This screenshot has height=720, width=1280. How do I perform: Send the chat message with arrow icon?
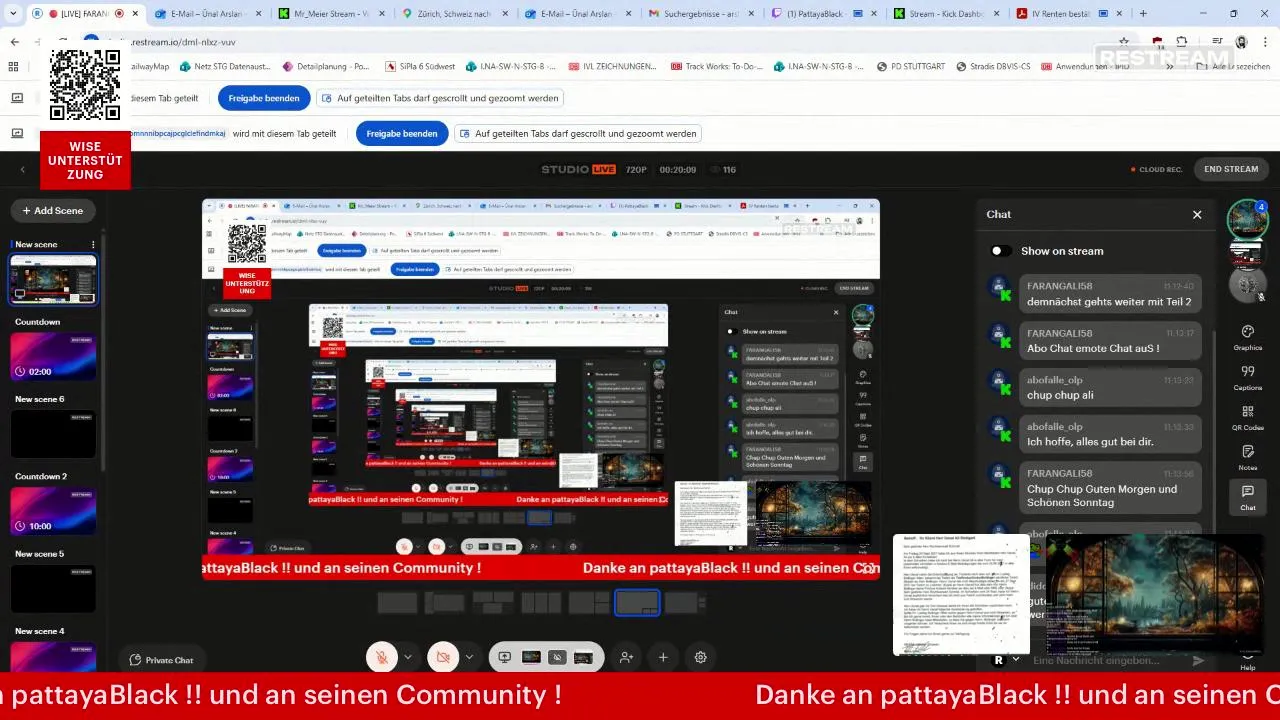[x=1198, y=660]
